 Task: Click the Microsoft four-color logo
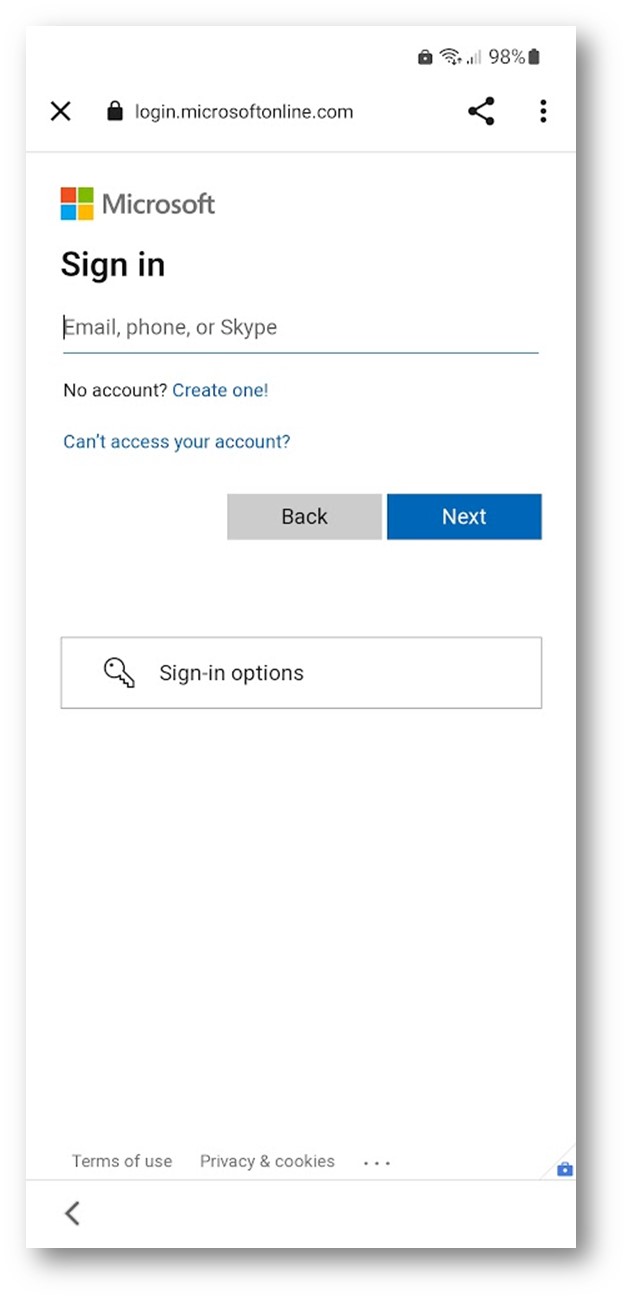coord(77,204)
